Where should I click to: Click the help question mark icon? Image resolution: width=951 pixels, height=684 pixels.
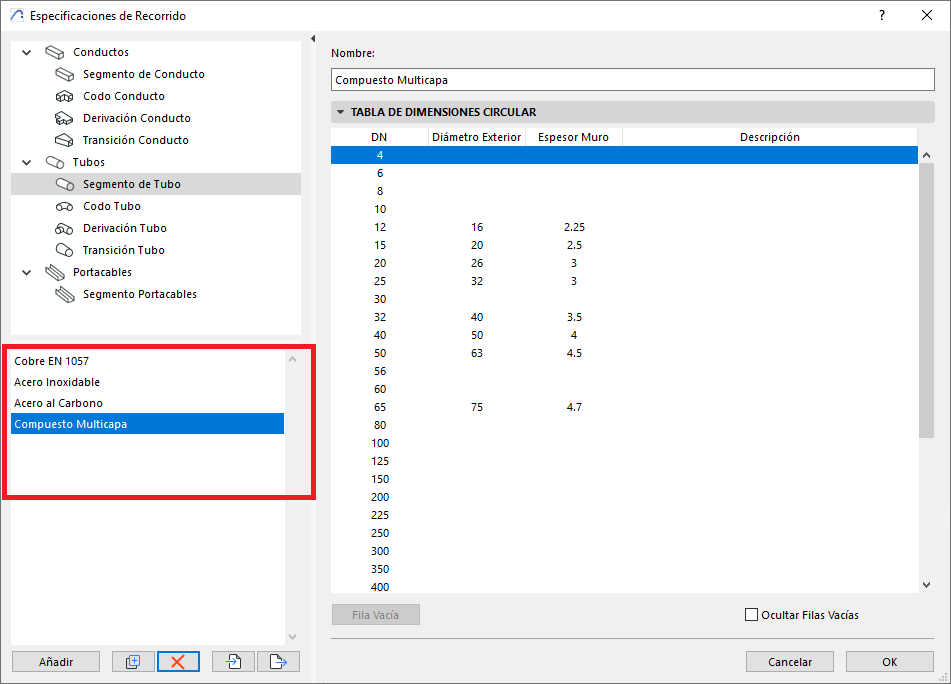coord(882,15)
